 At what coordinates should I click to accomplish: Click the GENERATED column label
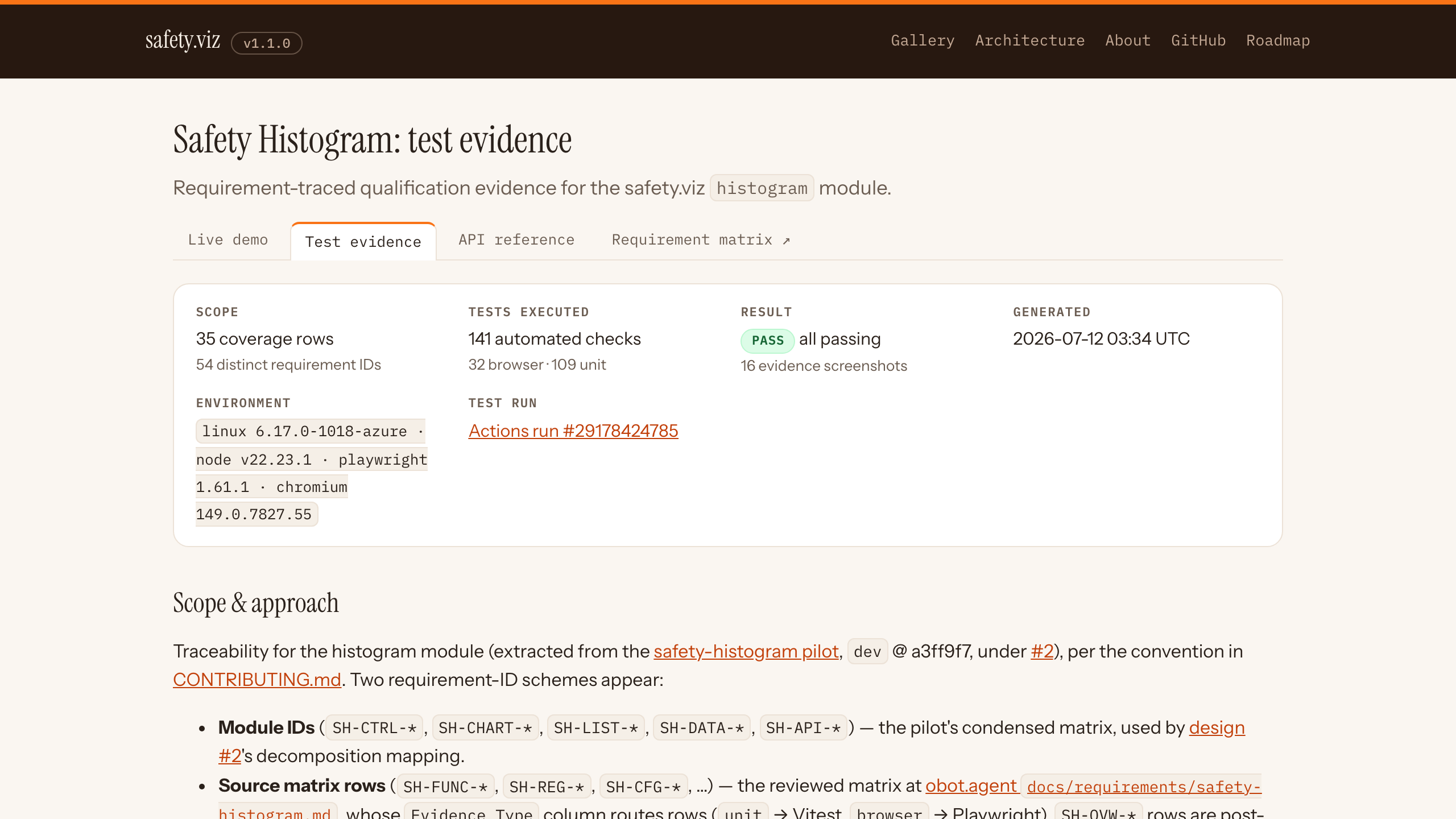tap(1052, 312)
